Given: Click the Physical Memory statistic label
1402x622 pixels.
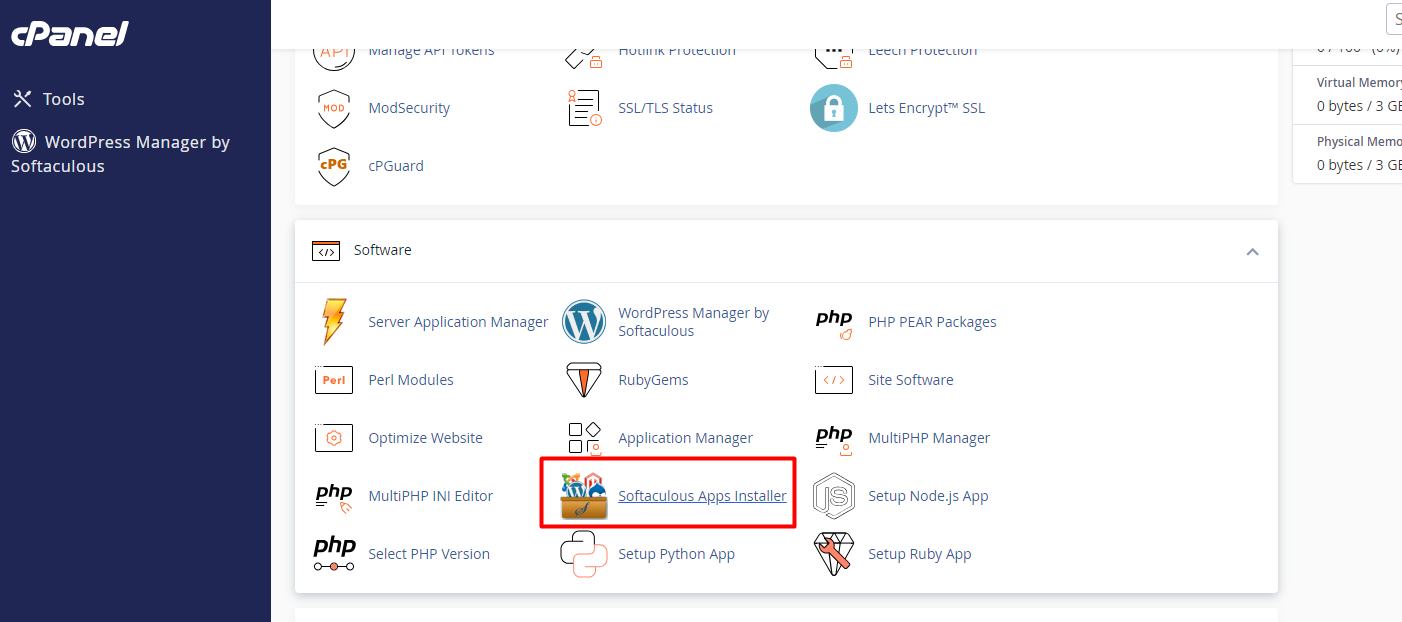Looking at the screenshot, I should coord(1359,142).
